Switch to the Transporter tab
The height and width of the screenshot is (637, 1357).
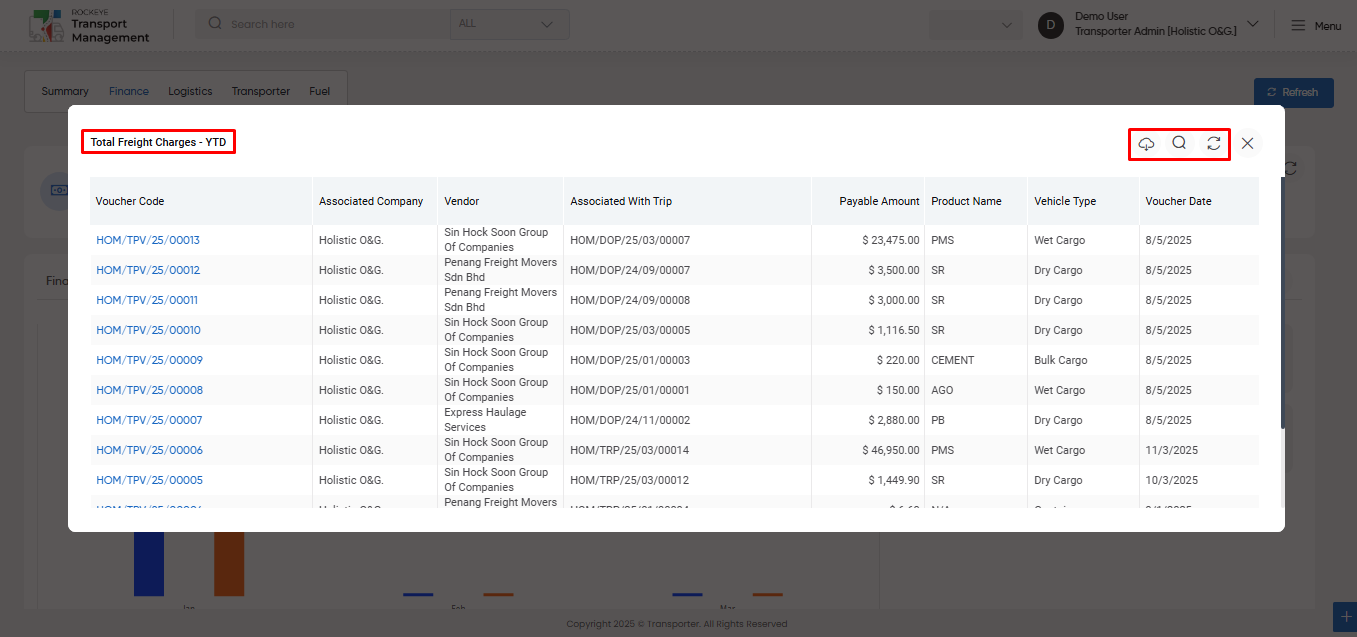point(261,91)
